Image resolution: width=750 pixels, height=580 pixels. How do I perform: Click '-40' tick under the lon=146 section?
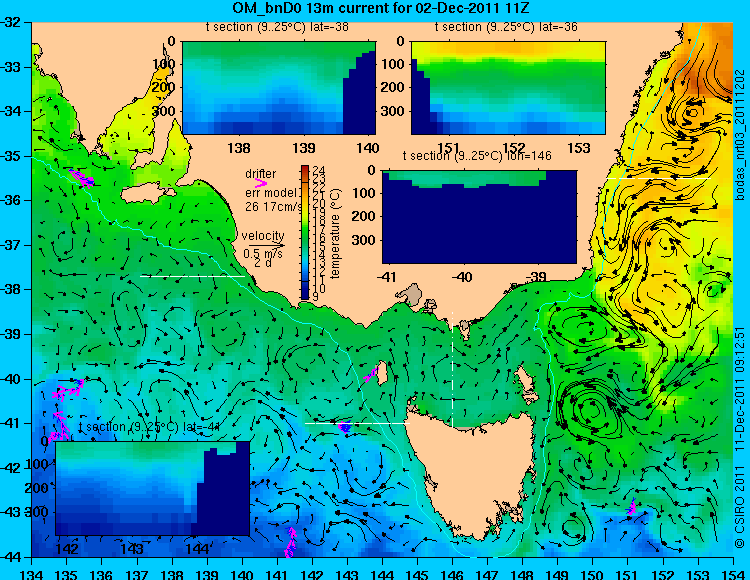pyautogui.click(x=463, y=277)
